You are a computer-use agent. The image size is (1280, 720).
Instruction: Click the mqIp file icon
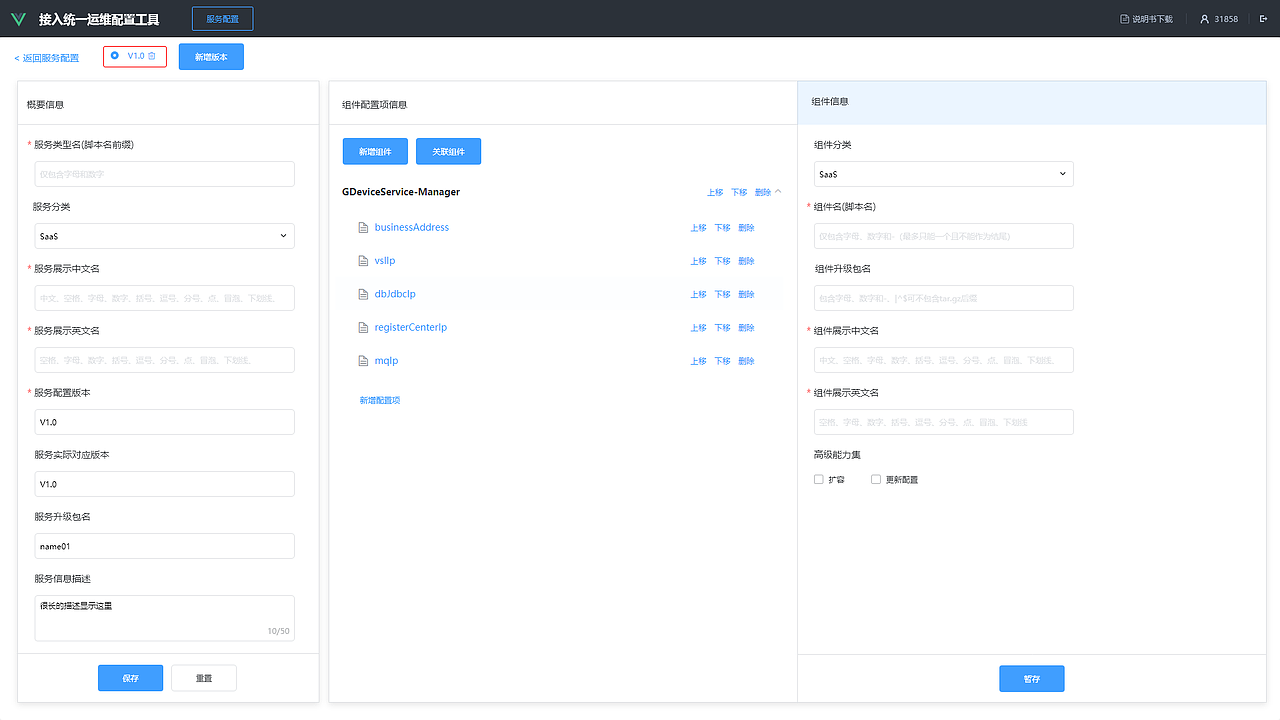coord(364,361)
